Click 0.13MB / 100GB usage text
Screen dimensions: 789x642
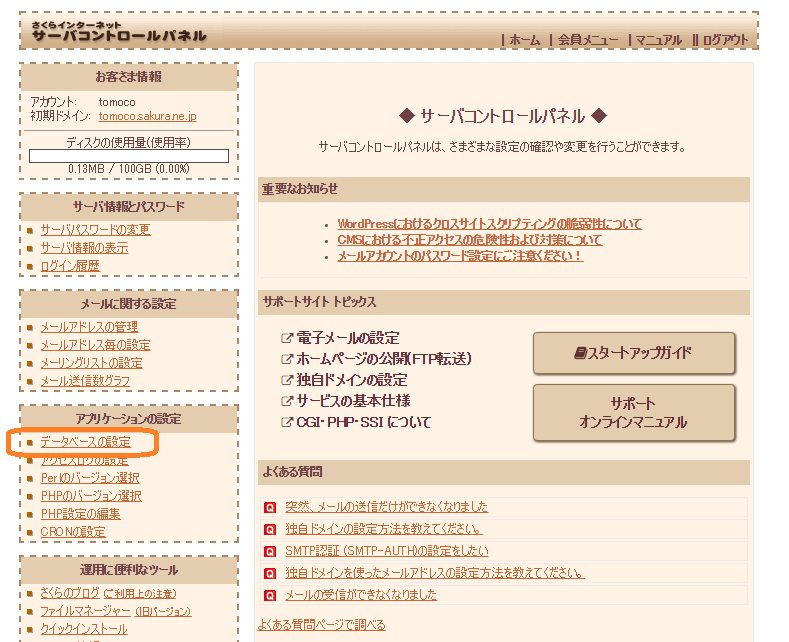click(x=129, y=169)
